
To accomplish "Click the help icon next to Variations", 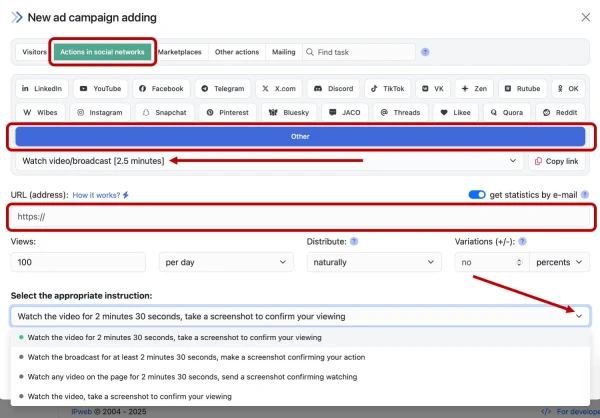I will (522, 242).
